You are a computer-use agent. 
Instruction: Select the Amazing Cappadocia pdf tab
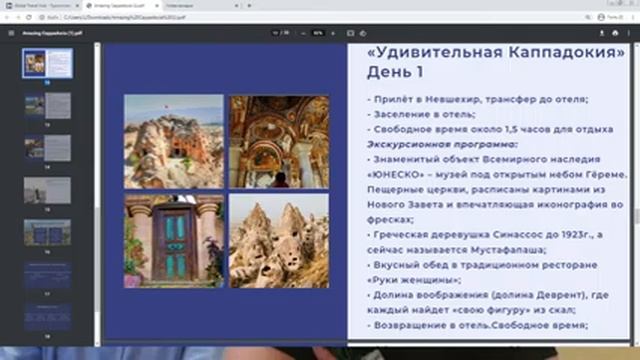pyautogui.click(x=122, y=6)
